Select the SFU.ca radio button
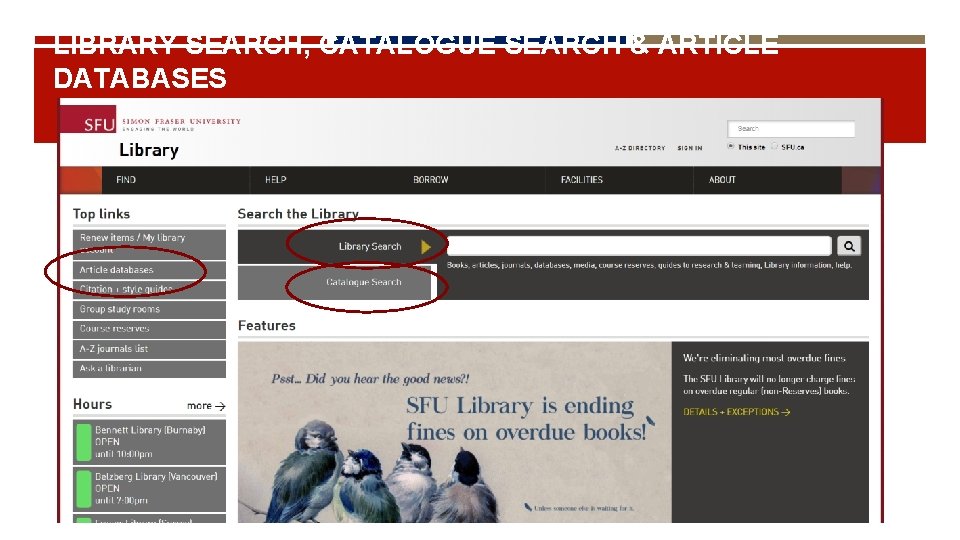 tap(774, 146)
